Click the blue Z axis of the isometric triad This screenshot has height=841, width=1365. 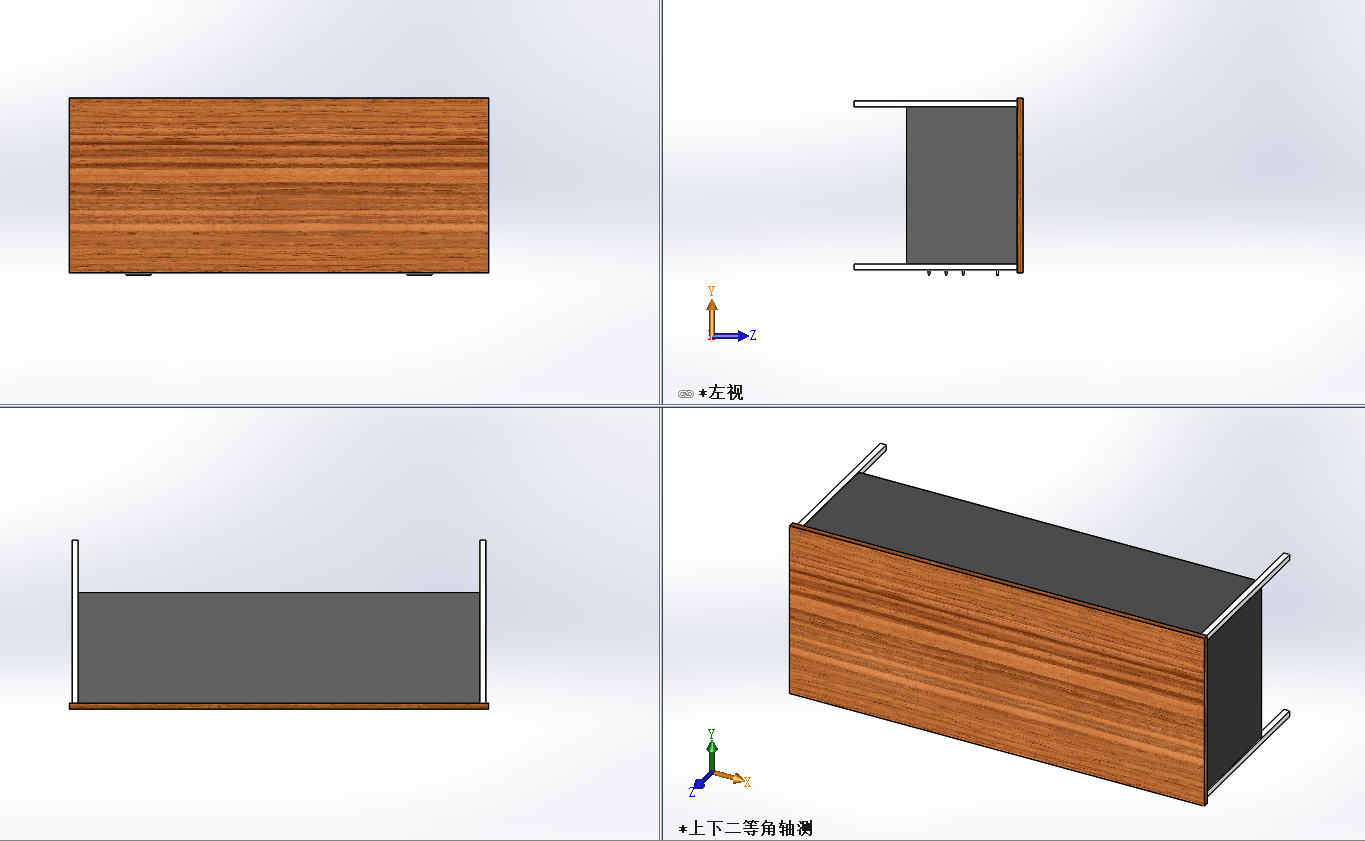[x=697, y=785]
